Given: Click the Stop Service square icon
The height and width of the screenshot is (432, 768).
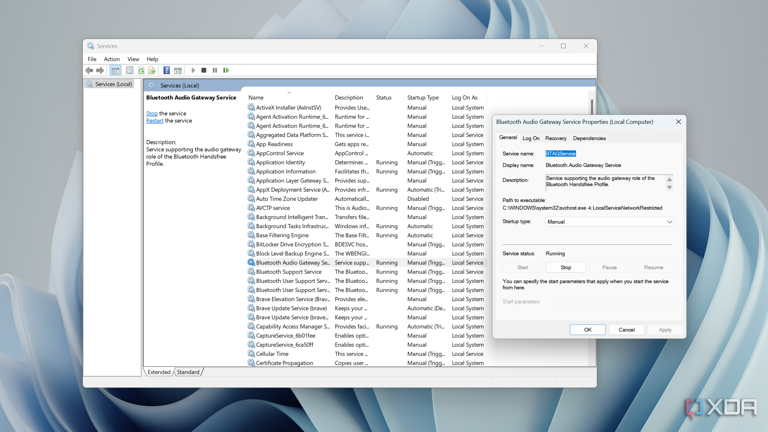Looking at the screenshot, I should [204, 71].
